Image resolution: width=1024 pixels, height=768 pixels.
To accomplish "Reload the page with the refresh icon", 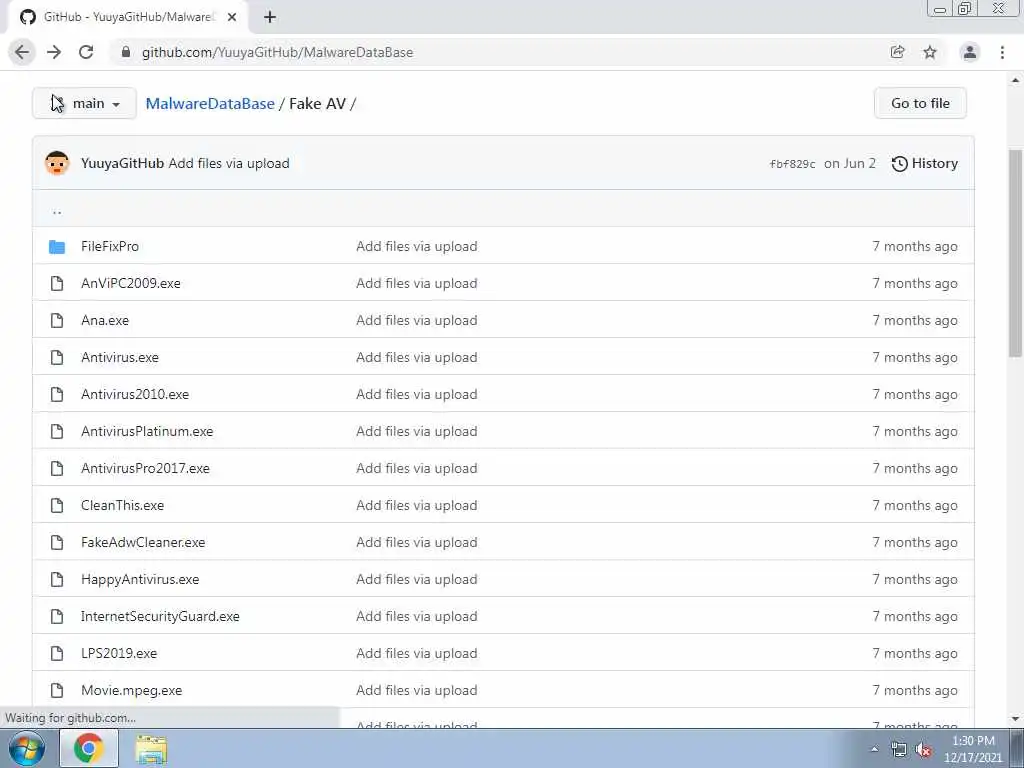I will (x=86, y=52).
